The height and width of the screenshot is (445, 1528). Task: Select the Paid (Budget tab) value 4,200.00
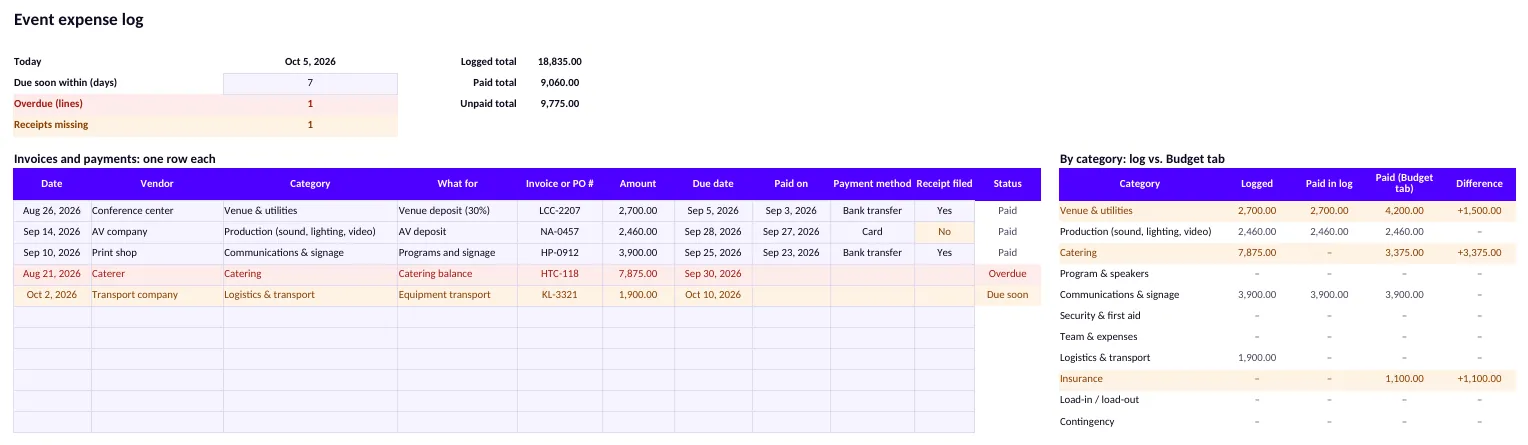tap(1404, 211)
